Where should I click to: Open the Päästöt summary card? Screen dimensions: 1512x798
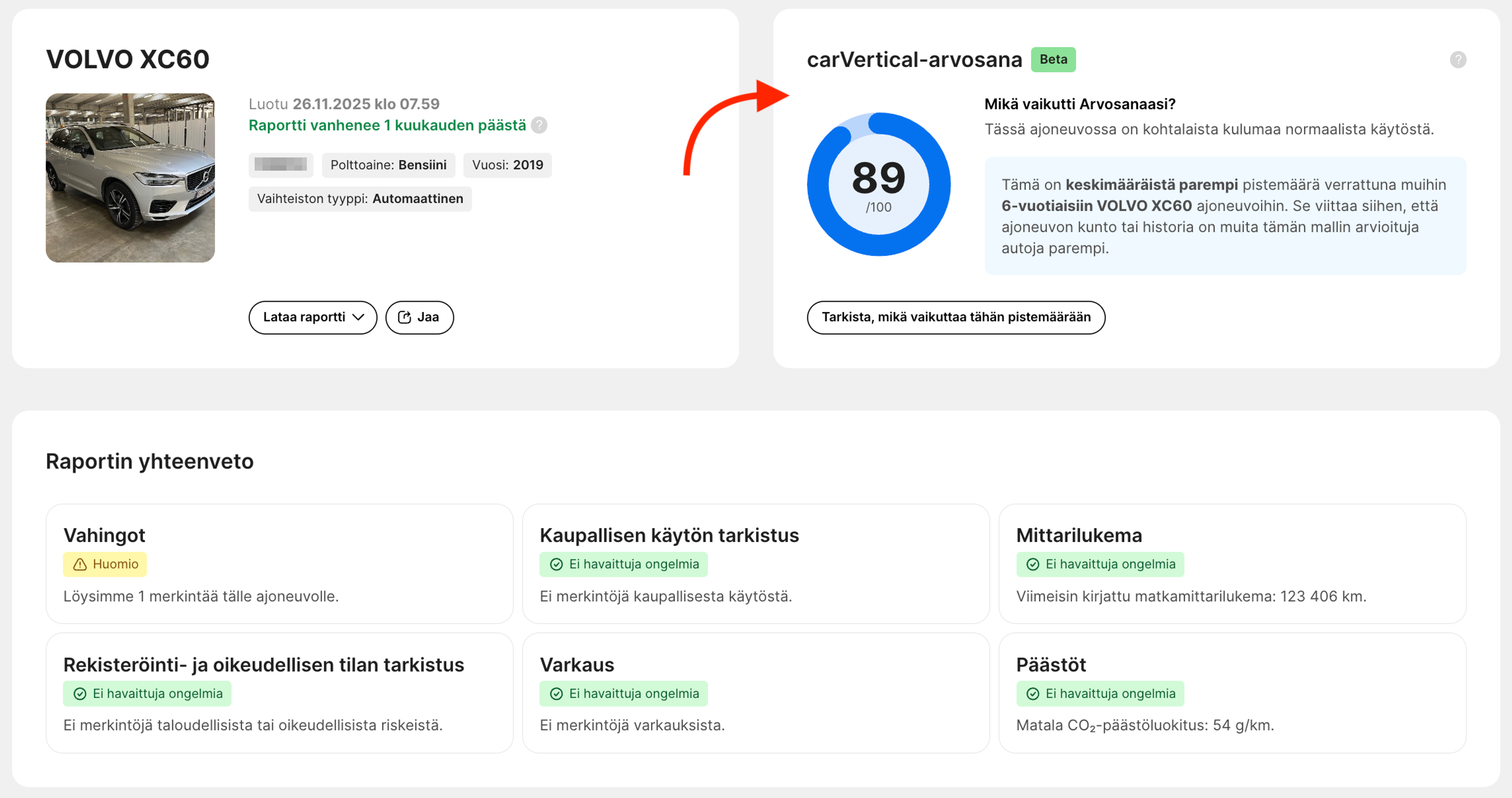click(1232, 693)
